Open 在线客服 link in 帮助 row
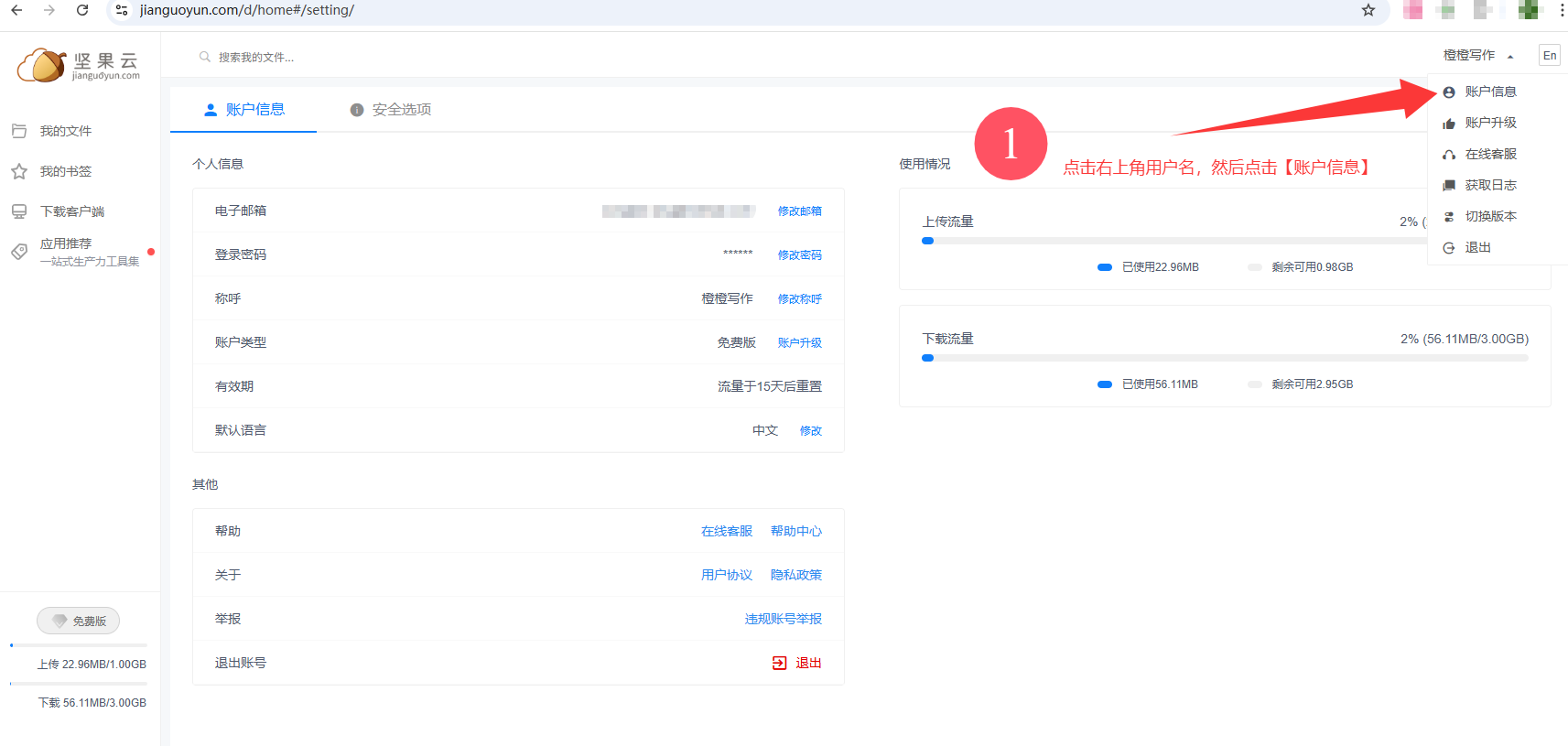 click(727, 531)
